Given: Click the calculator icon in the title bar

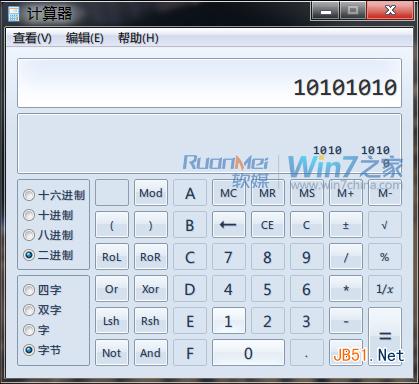Looking at the screenshot, I should tap(13, 14).
